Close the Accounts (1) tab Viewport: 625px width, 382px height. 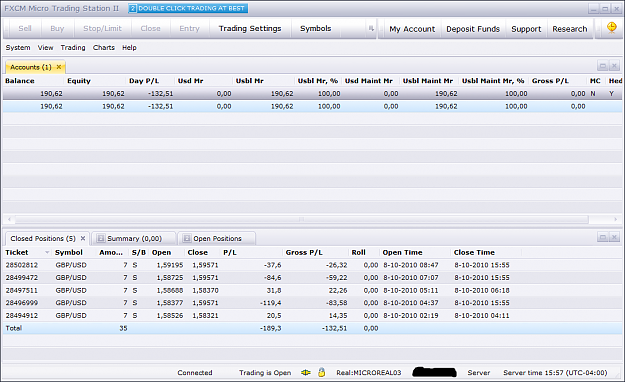click(x=59, y=67)
